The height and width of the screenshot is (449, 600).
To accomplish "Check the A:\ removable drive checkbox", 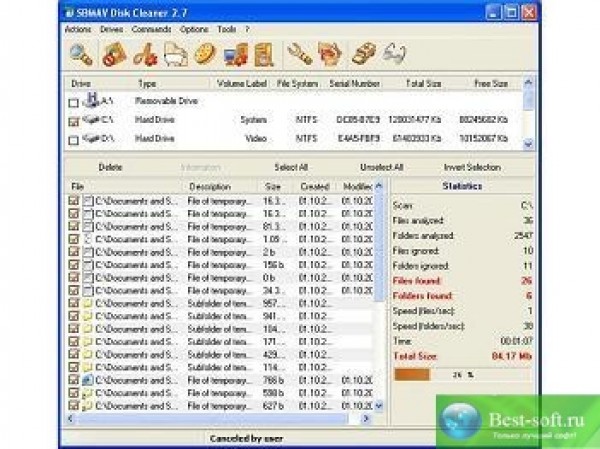I will [x=73, y=103].
